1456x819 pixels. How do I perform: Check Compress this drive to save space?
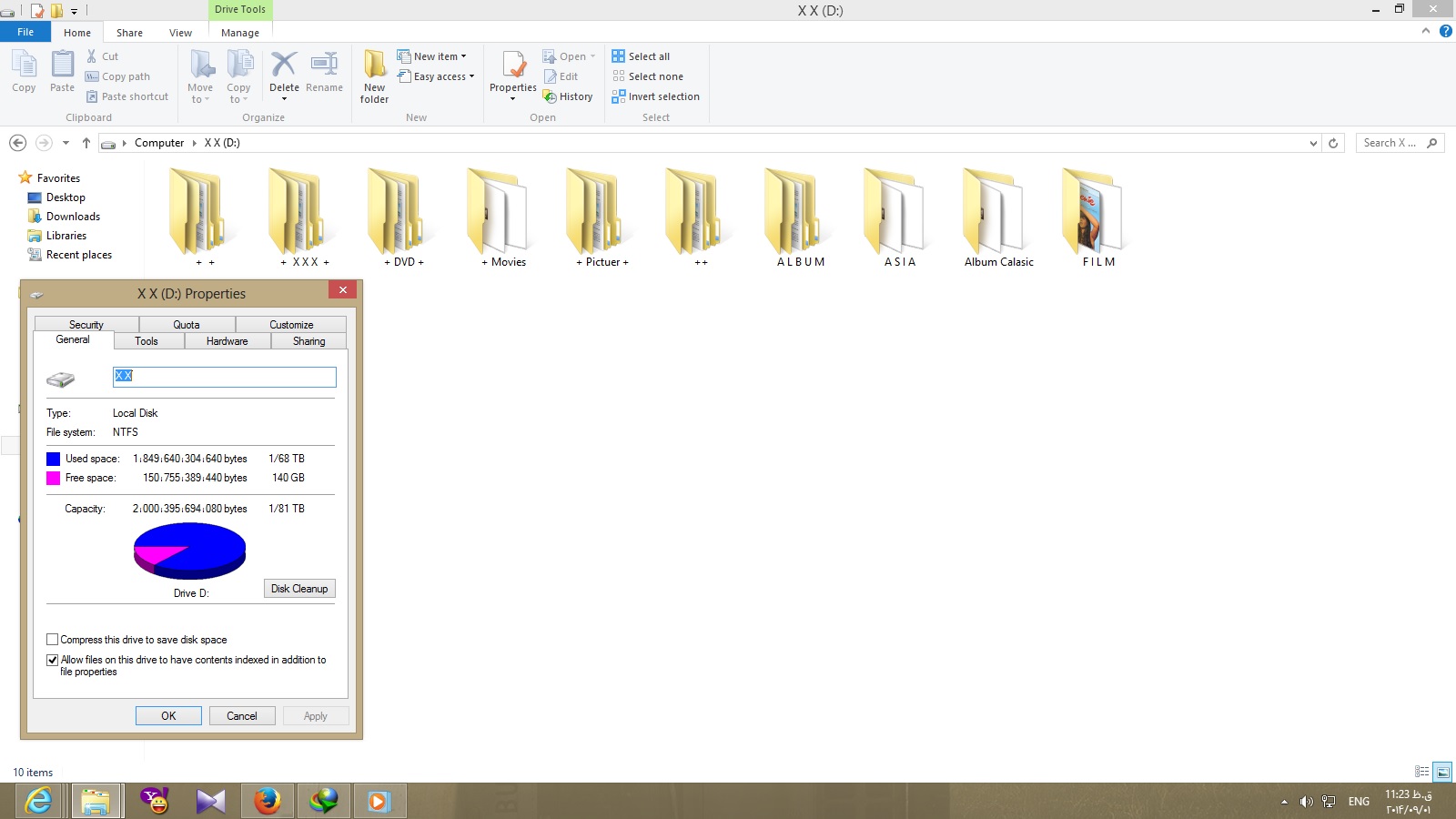[53, 640]
